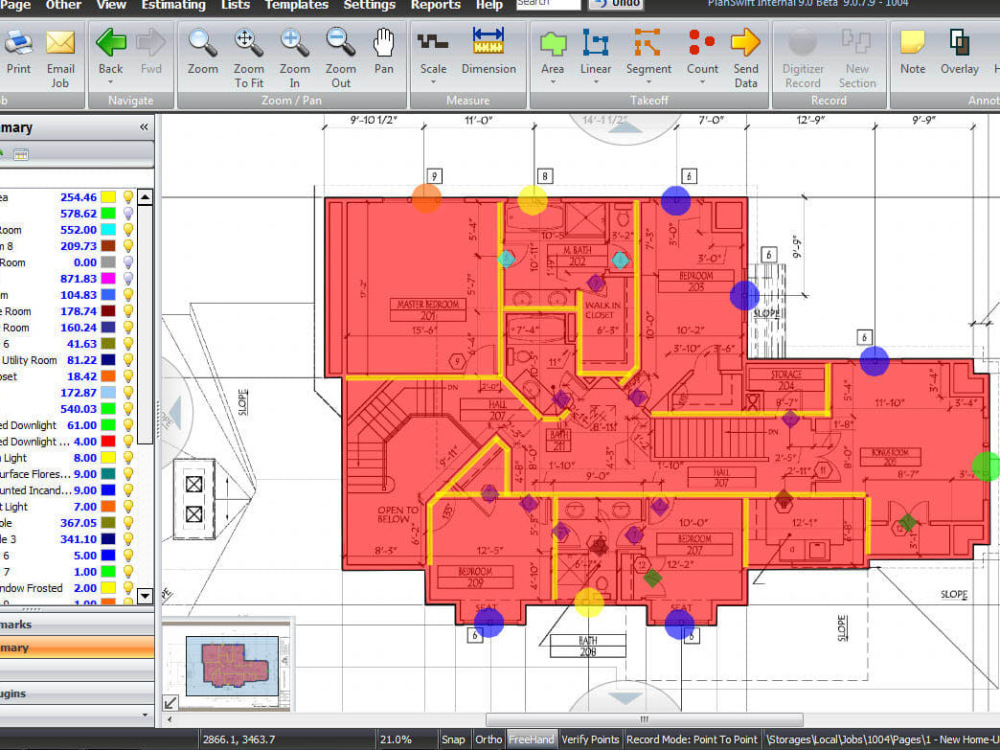Click the Undo button

(x=615, y=4)
